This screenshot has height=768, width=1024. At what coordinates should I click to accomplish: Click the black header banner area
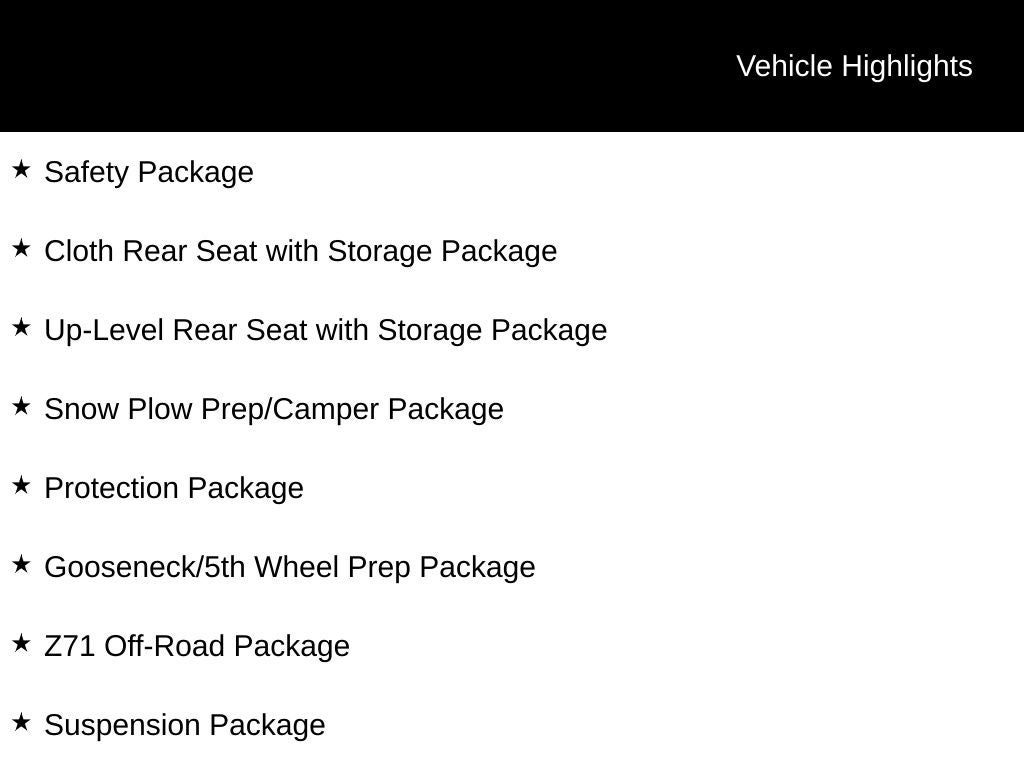click(x=512, y=66)
